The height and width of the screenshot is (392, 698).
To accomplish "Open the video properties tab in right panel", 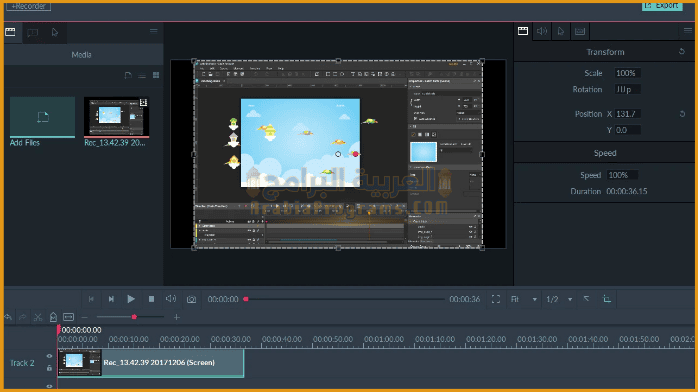I will click(523, 31).
